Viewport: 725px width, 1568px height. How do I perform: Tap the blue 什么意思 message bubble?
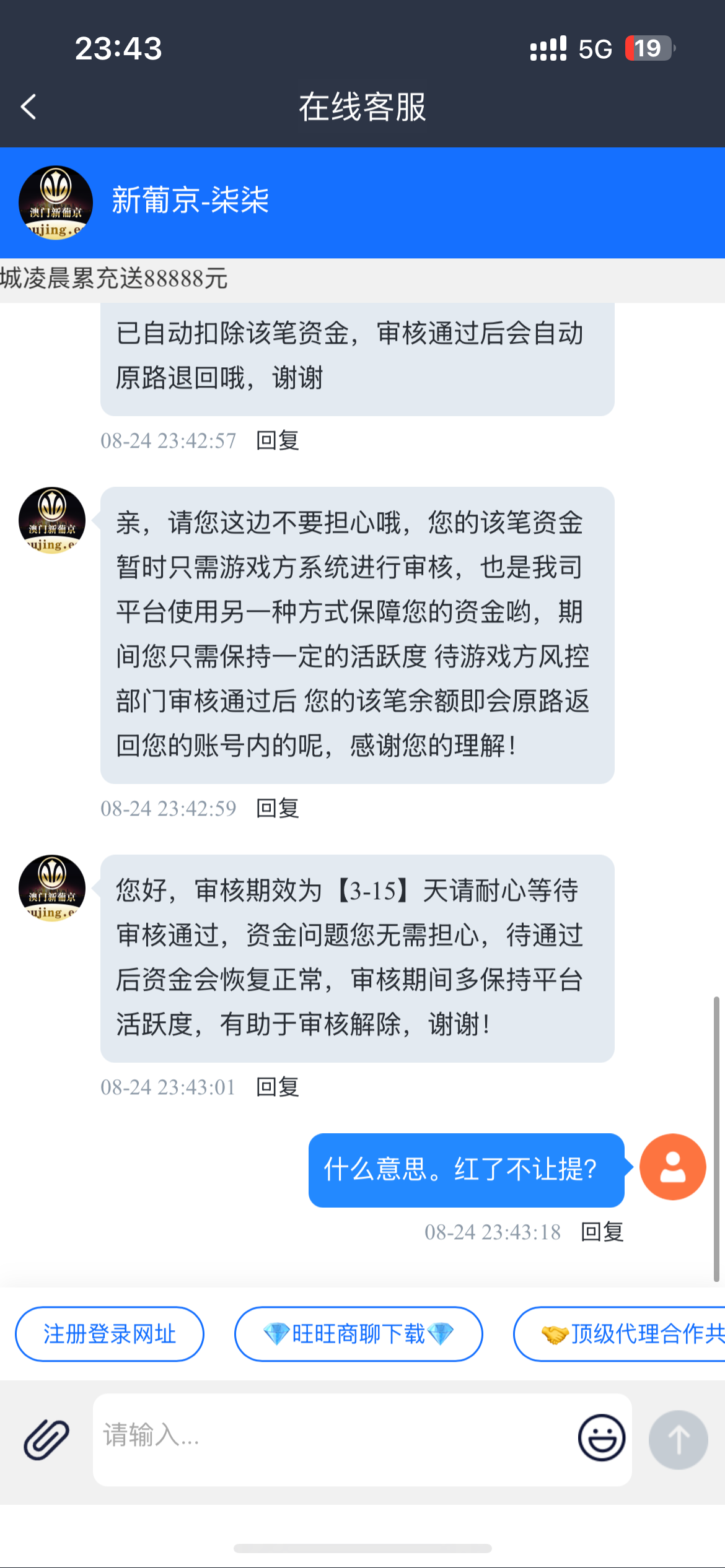click(x=466, y=1170)
